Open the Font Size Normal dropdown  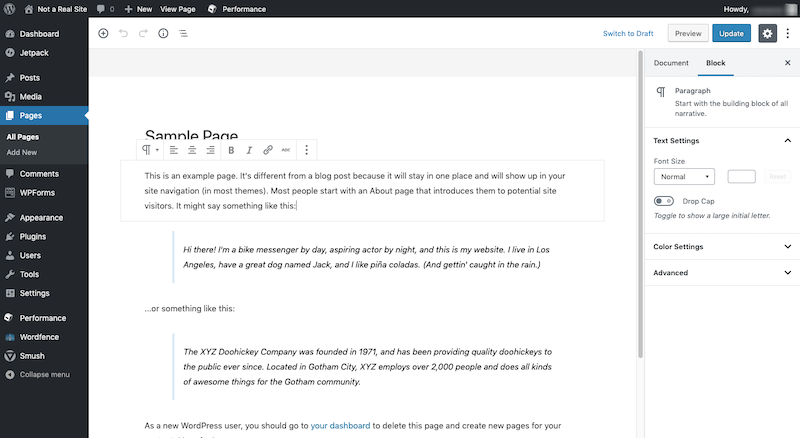(683, 177)
